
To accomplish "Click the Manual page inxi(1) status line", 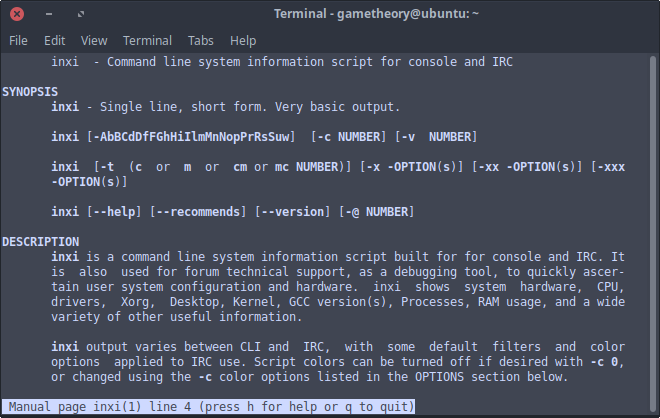I will pyautogui.click(x=208, y=407).
